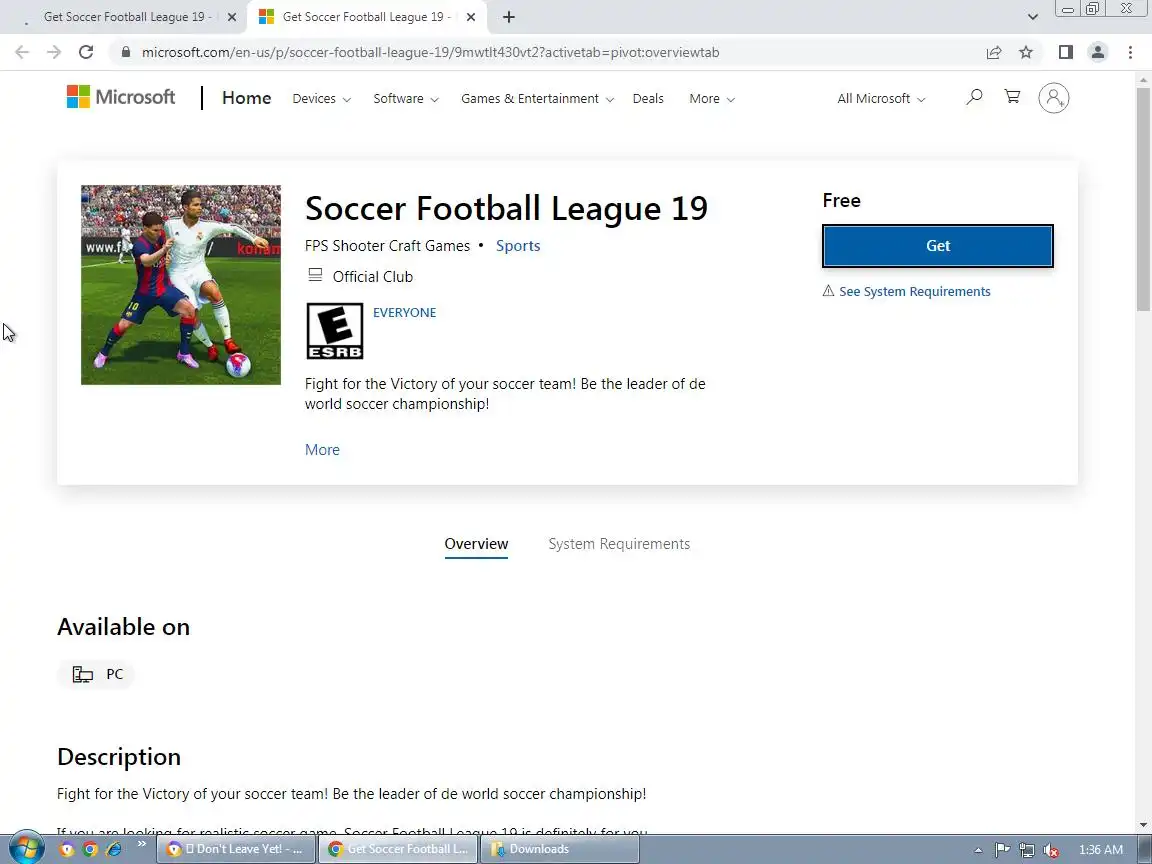The width and height of the screenshot is (1152, 864).
Task: Click the sign-in account icon
Action: point(1054,98)
